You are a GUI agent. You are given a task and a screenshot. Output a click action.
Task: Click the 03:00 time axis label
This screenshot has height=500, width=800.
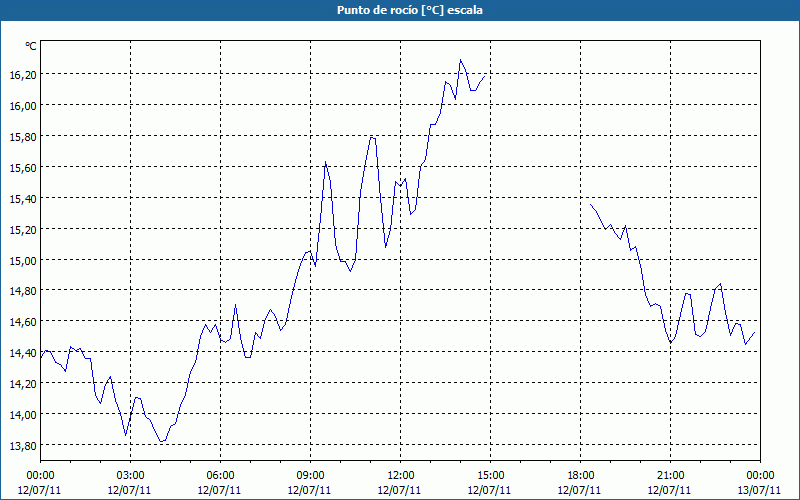(x=131, y=476)
